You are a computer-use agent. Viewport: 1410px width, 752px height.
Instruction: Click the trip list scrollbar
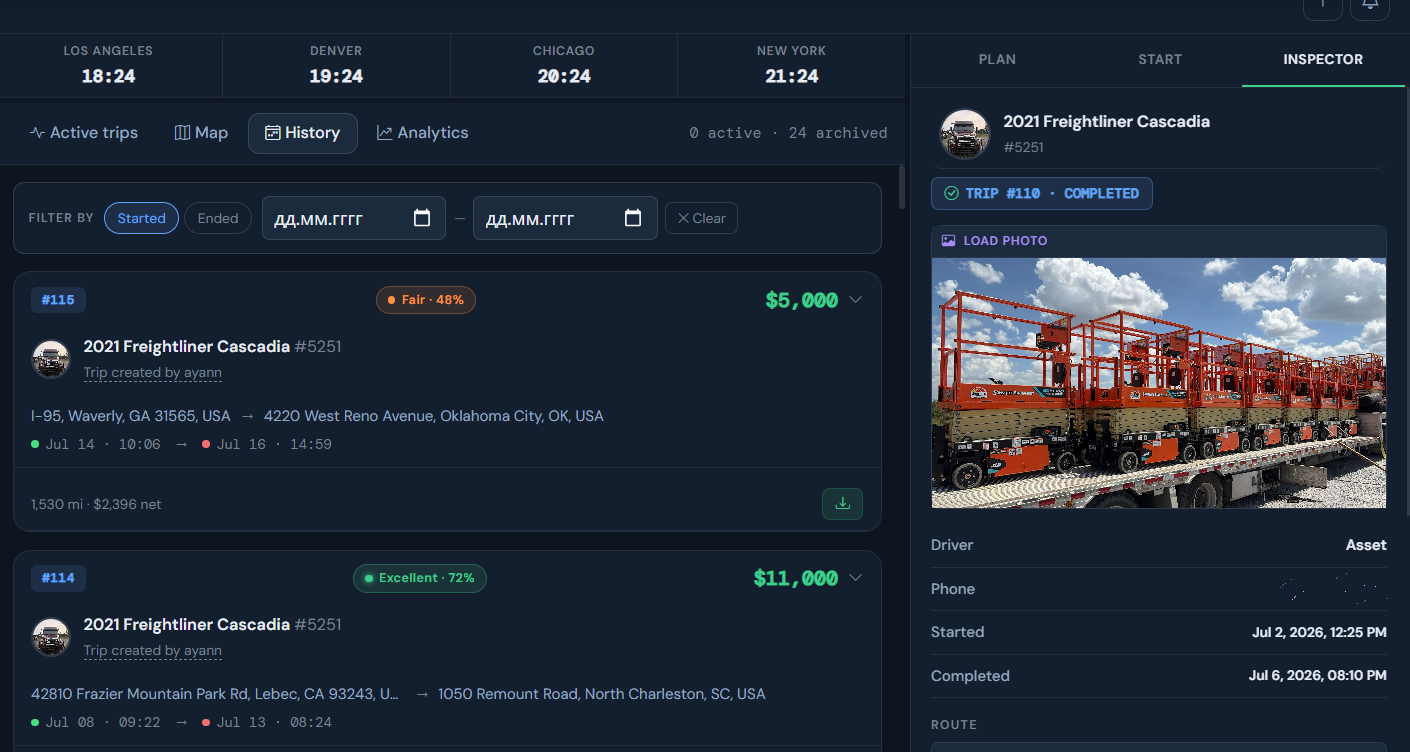902,187
